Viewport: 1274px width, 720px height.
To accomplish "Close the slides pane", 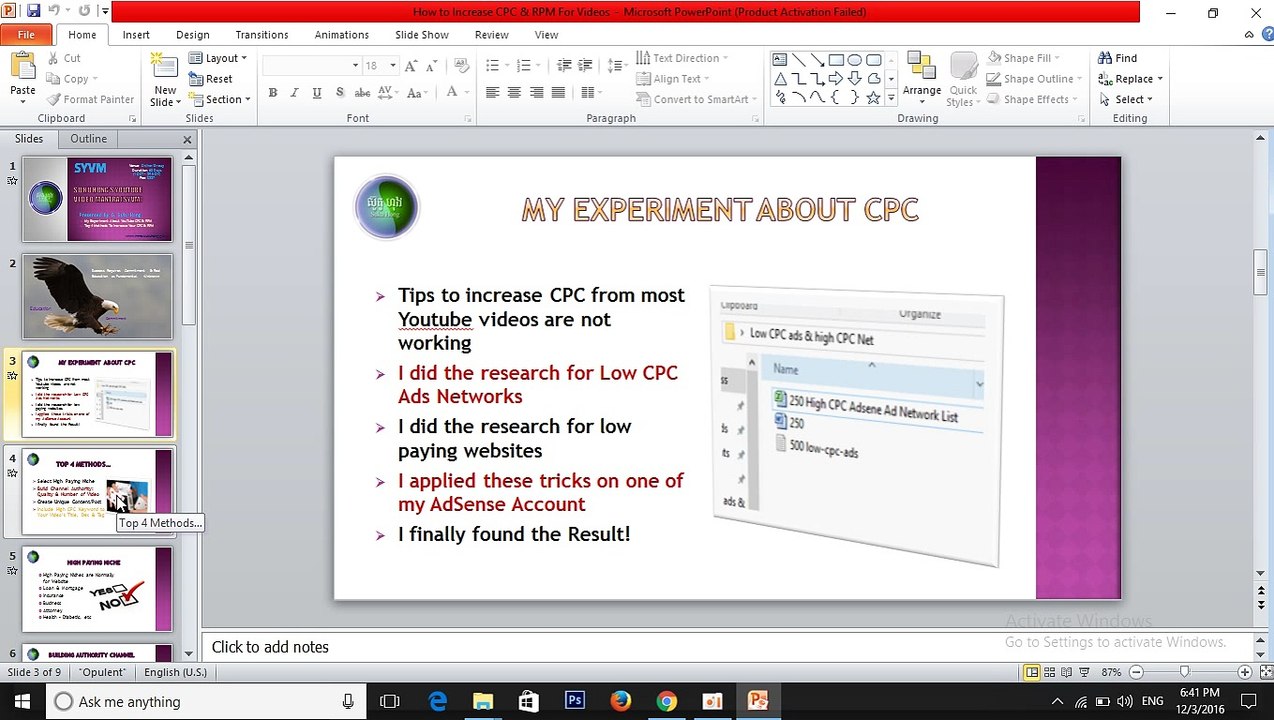I will pyautogui.click(x=187, y=139).
